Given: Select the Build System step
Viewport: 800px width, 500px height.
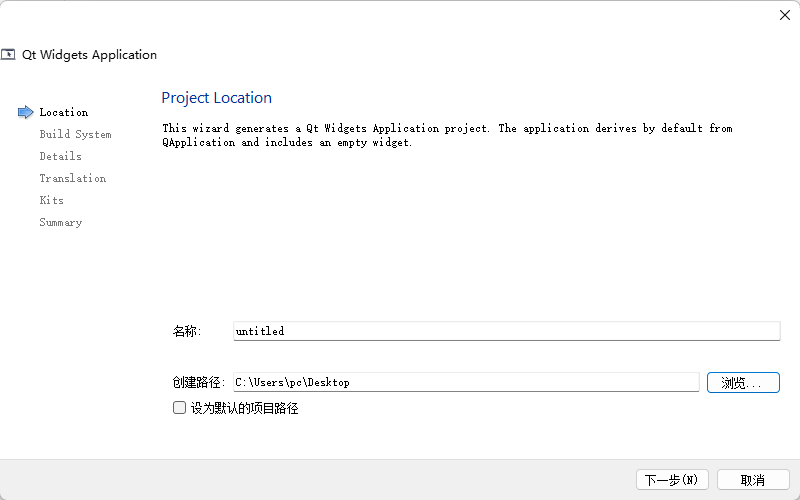Looking at the screenshot, I should click(x=75, y=134).
